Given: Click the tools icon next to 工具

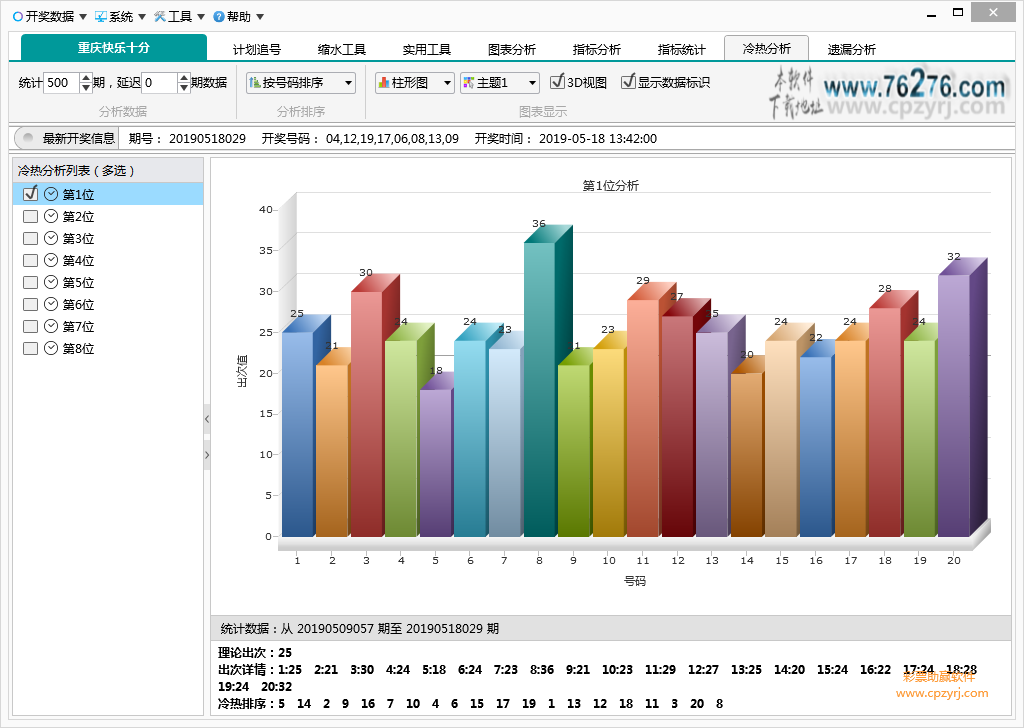Looking at the screenshot, I should (160, 16).
